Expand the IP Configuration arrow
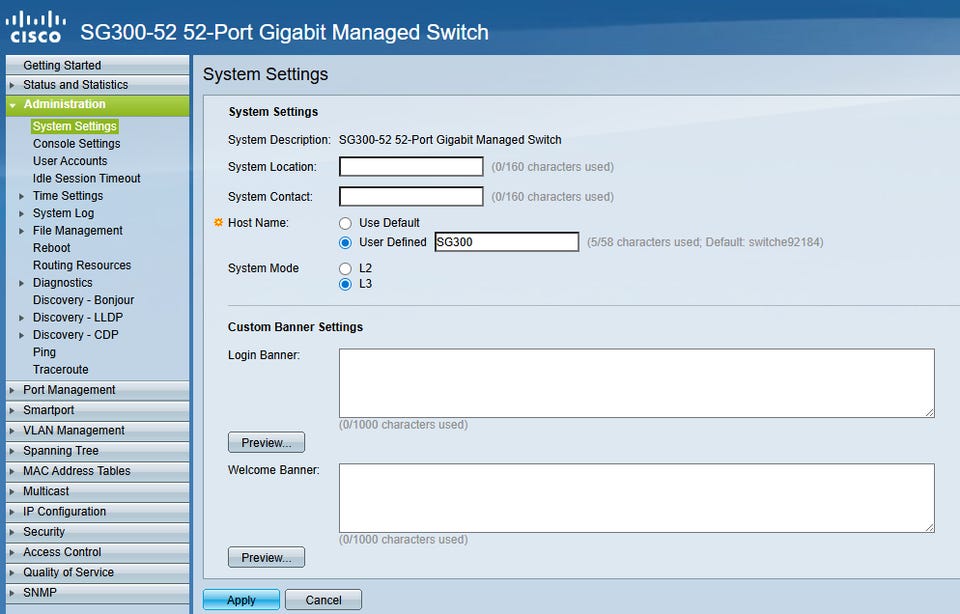The width and height of the screenshot is (960, 614). click(12, 512)
